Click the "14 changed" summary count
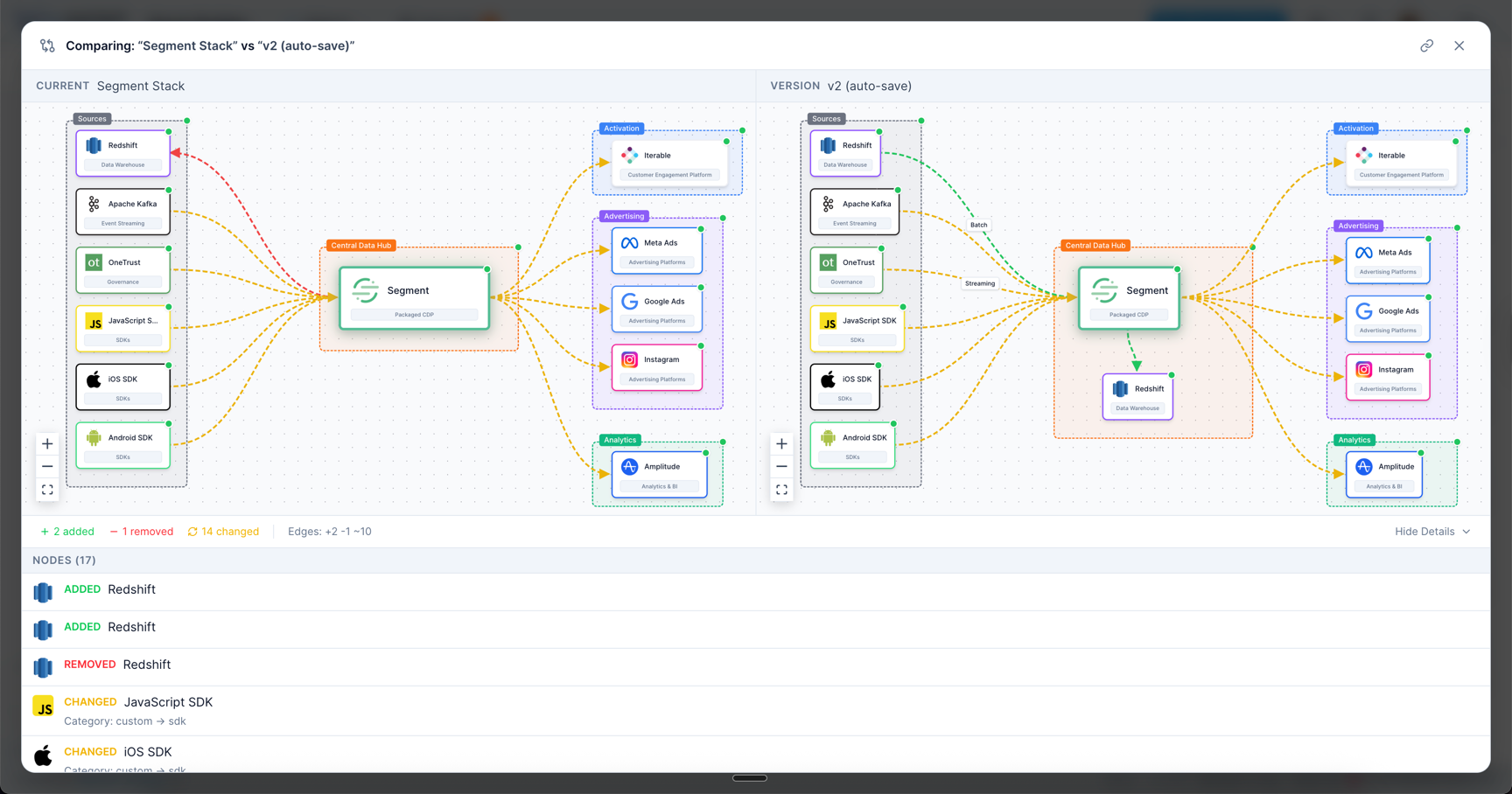This screenshot has width=1512, height=794. pos(223,532)
